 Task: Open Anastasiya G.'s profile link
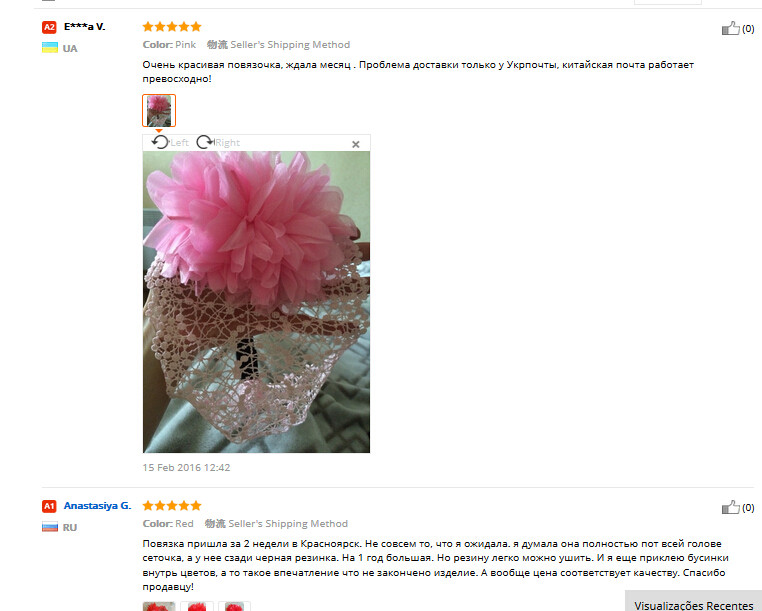(x=98, y=506)
